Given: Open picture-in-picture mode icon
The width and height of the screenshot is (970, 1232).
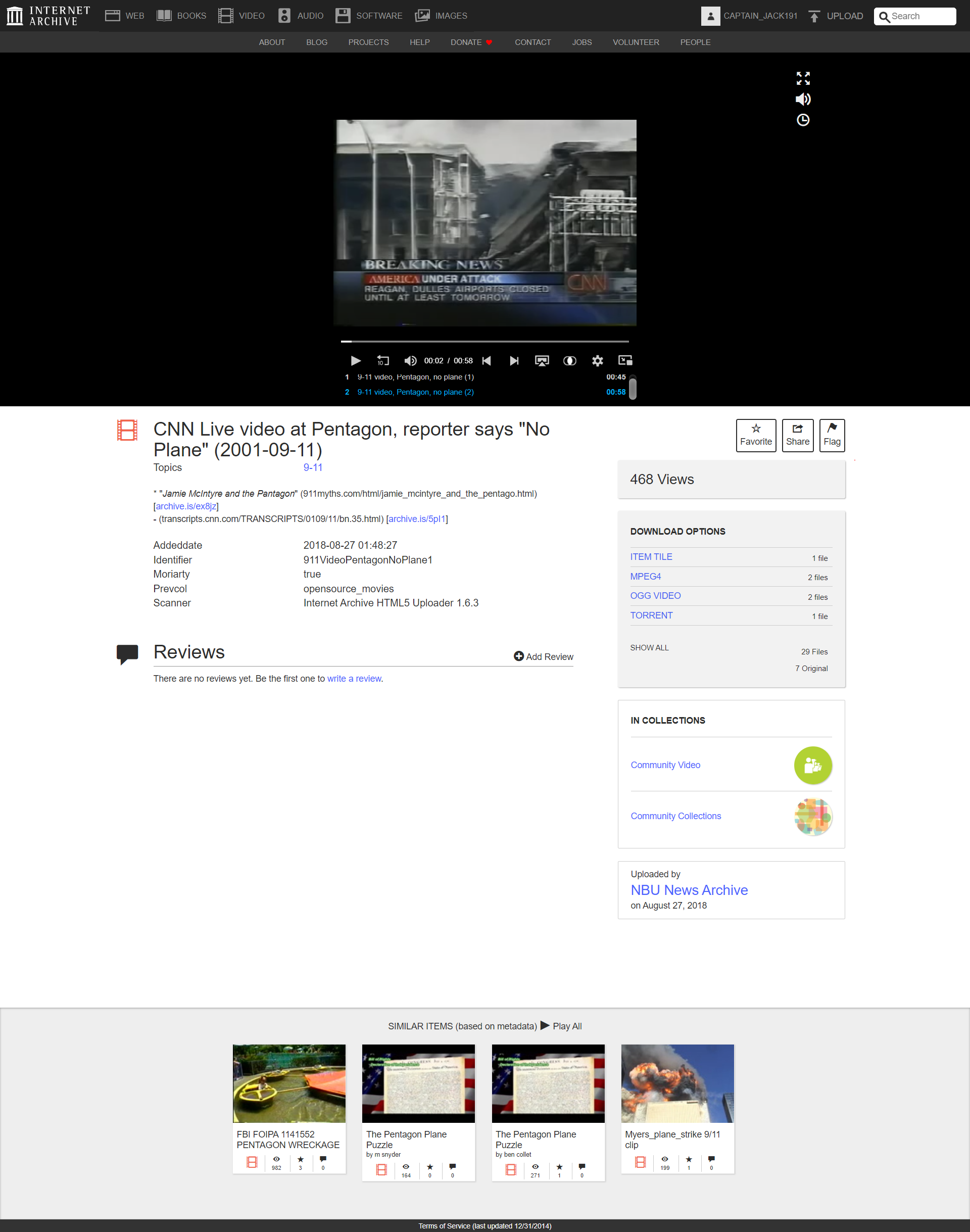Looking at the screenshot, I should click(x=625, y=360).
